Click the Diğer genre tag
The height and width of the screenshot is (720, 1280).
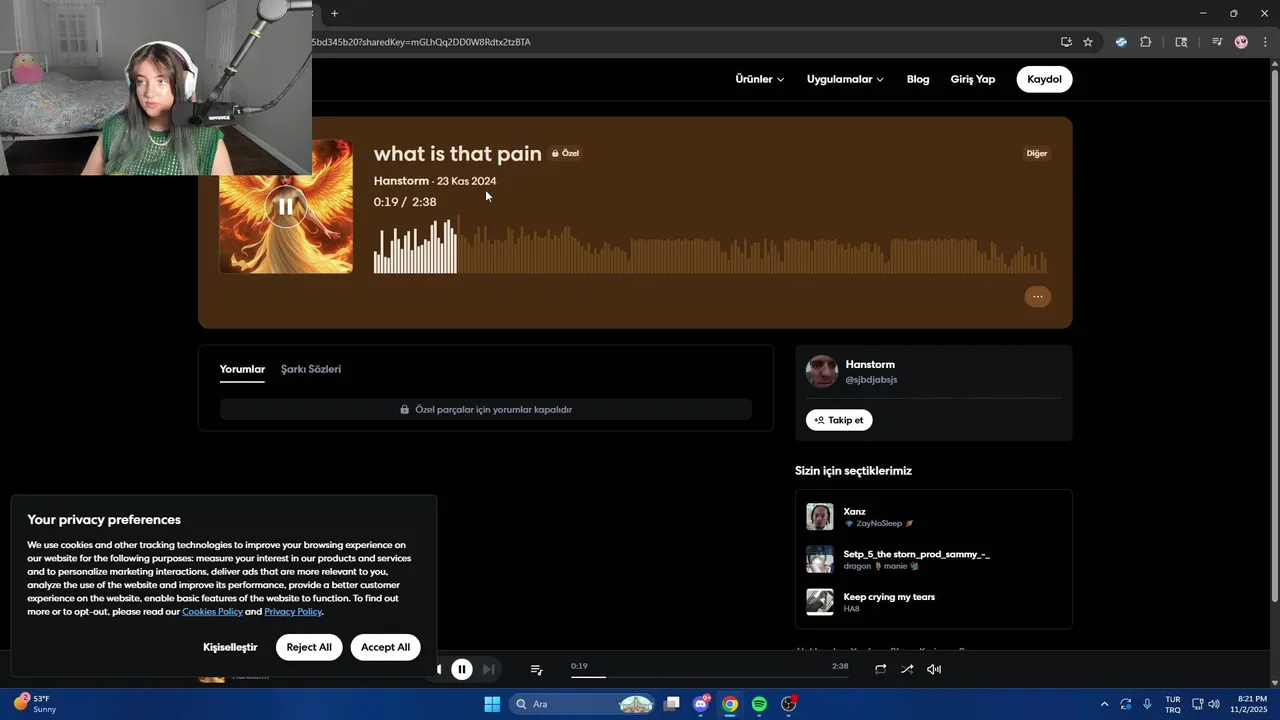coord(1037,153)
